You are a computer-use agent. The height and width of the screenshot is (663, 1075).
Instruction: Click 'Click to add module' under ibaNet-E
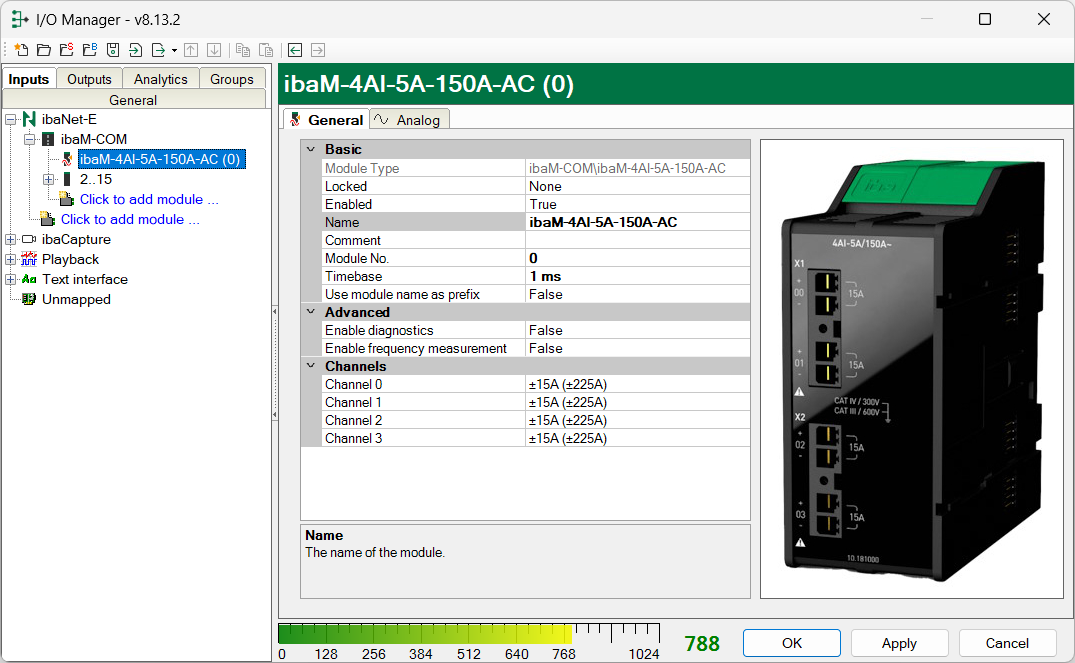(x=130, y=219)
